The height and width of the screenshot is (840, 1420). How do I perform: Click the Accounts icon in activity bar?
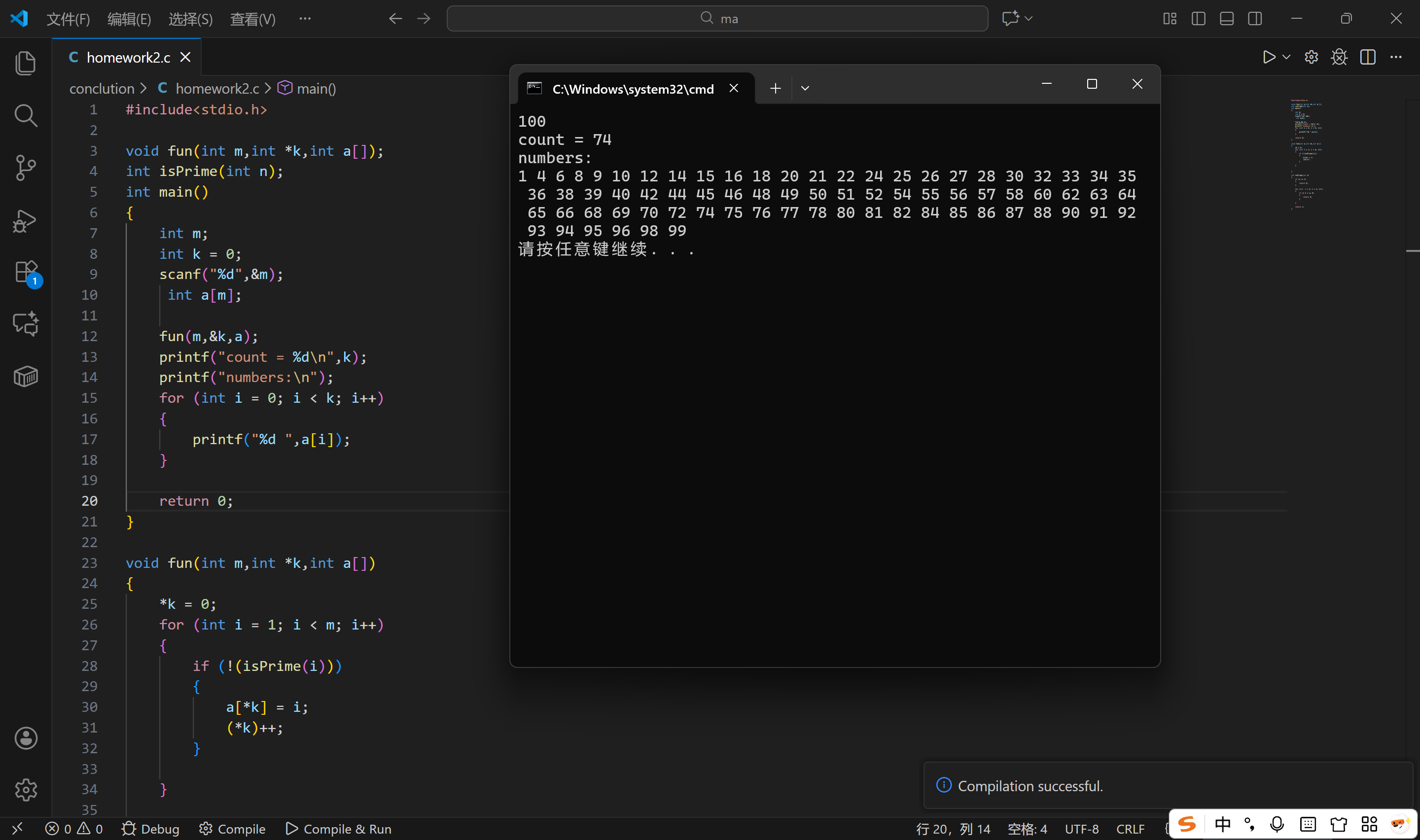click(26, 738)
